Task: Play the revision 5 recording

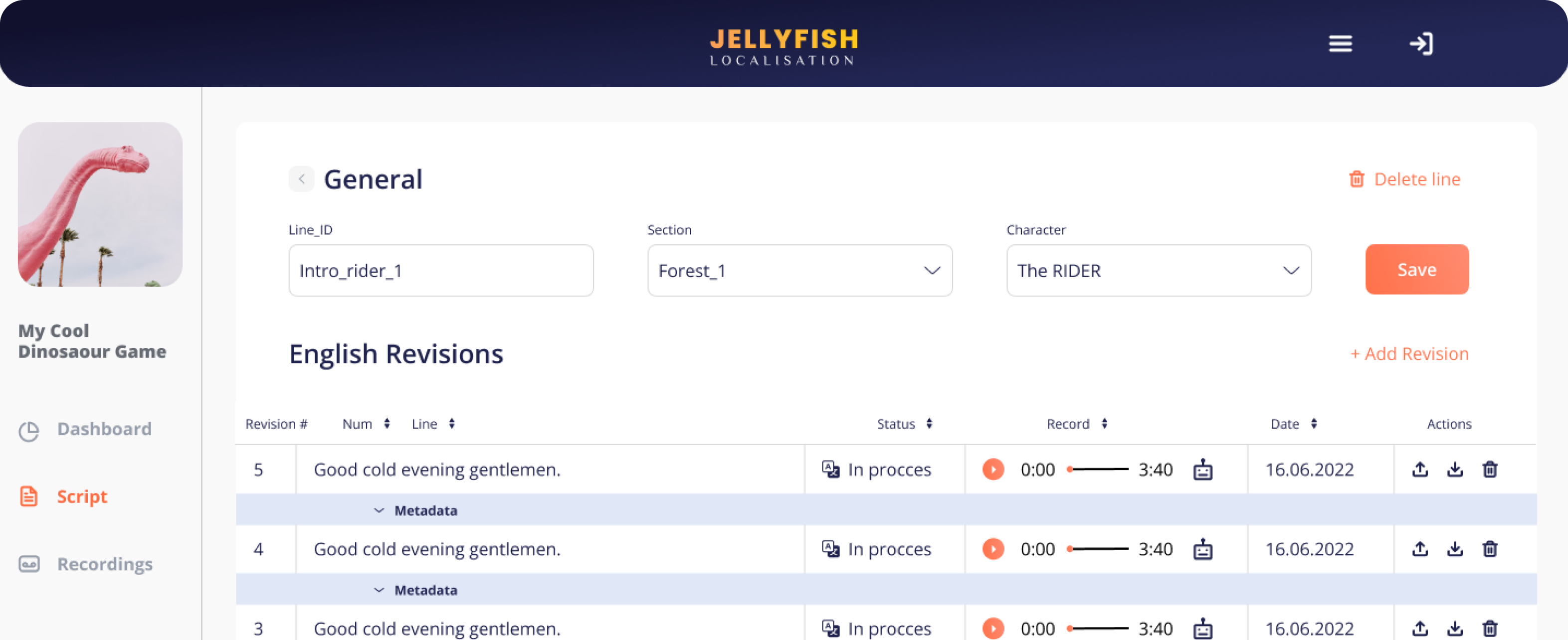Action: 993,469
